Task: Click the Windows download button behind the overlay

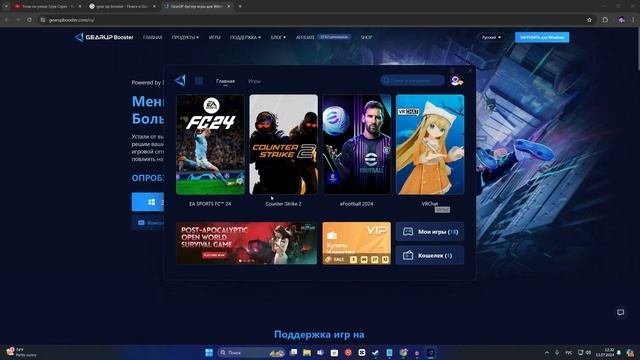Action: (x=148, y=202)
